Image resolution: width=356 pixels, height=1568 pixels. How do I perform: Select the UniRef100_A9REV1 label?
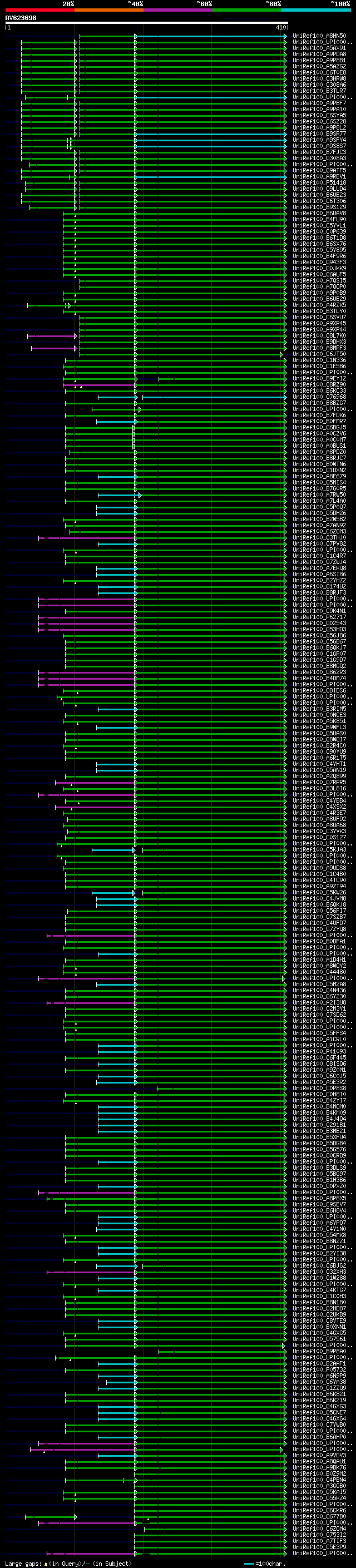[319, 176]
